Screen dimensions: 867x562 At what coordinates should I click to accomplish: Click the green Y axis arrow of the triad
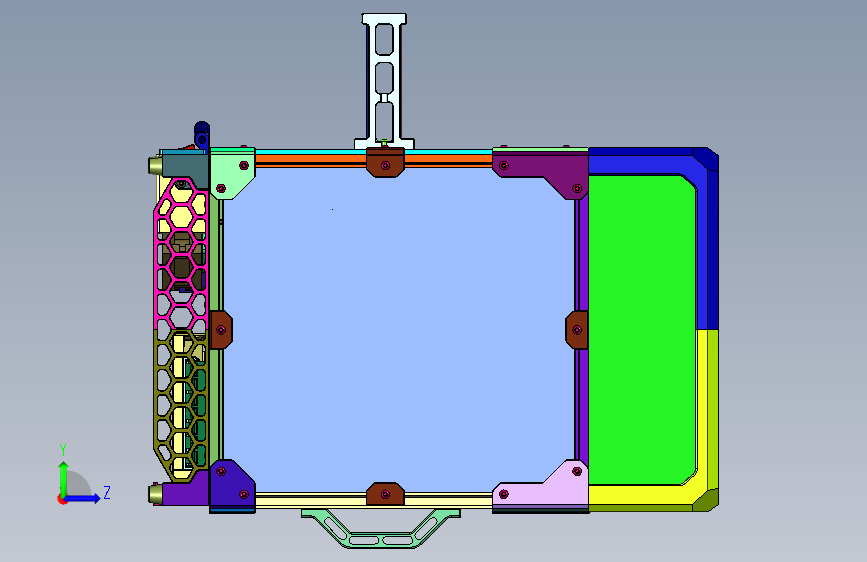pyautogui.click(x=64, y=479)
